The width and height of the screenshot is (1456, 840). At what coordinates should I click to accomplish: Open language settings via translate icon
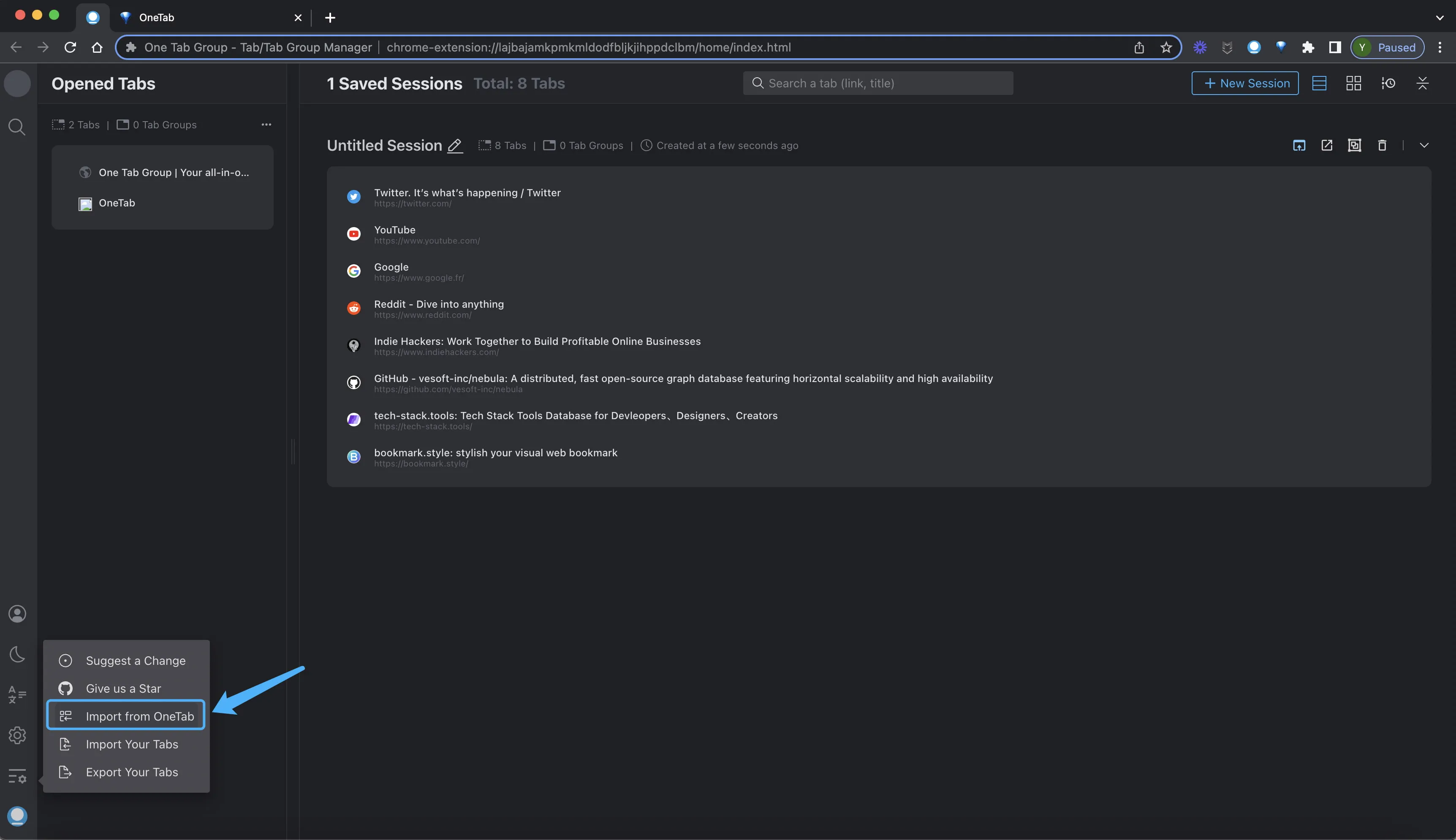pyautogui.click(x=17, y=694)
